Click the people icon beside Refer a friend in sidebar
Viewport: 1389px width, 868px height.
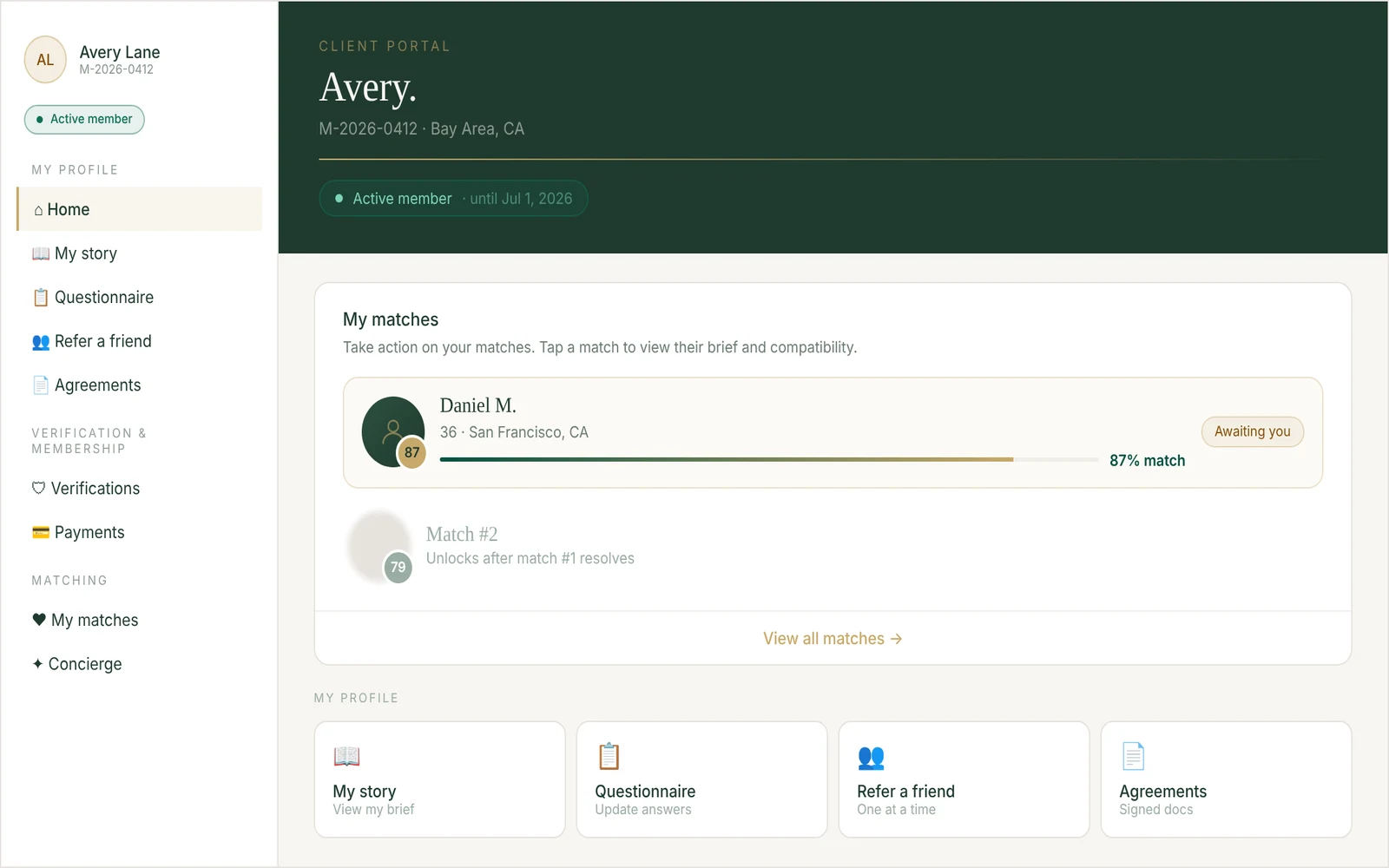pyautogui.click(x=41, y=341)
